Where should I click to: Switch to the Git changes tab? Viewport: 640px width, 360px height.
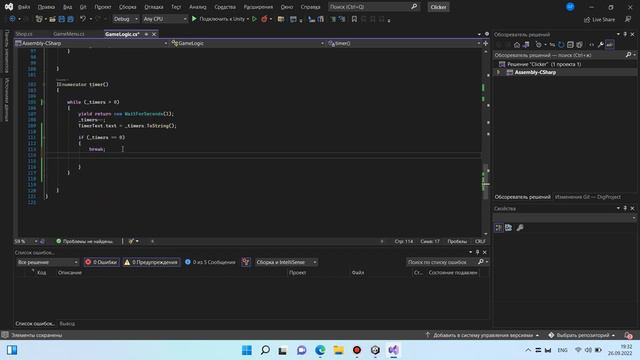tap(588, 197)
